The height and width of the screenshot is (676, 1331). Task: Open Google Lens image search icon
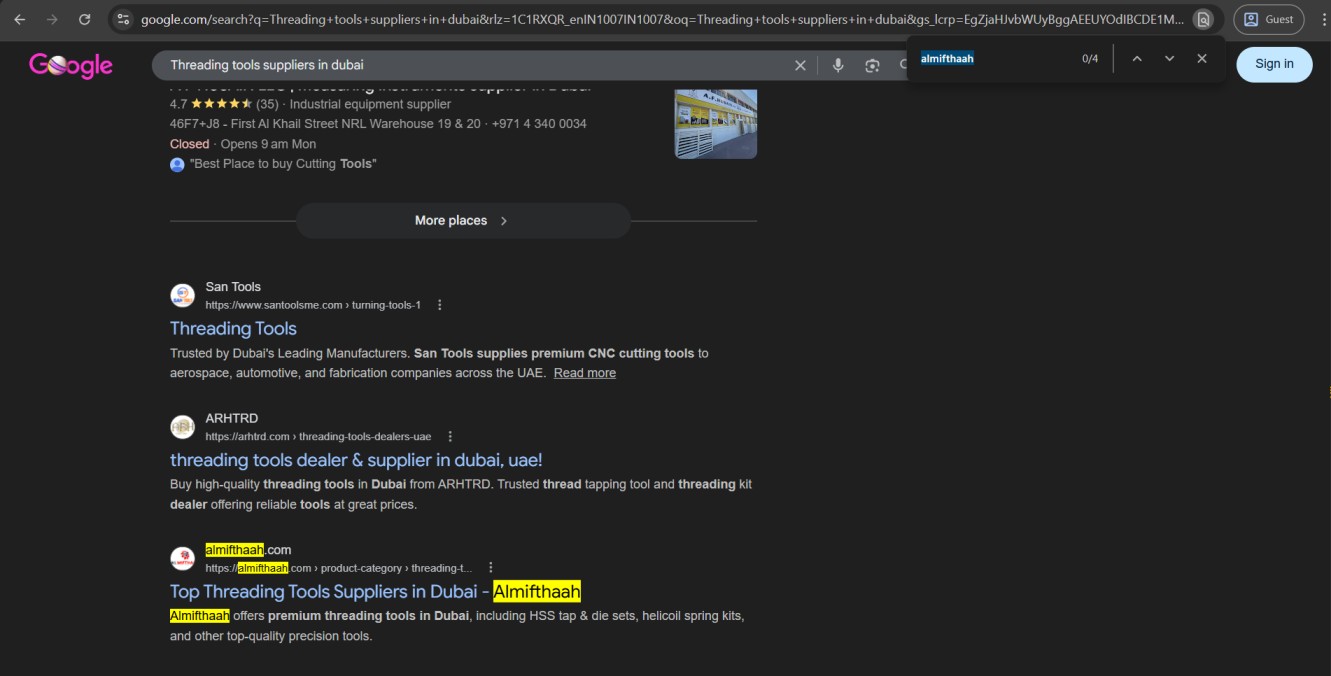pyautogui.click(x=872, y=65)
